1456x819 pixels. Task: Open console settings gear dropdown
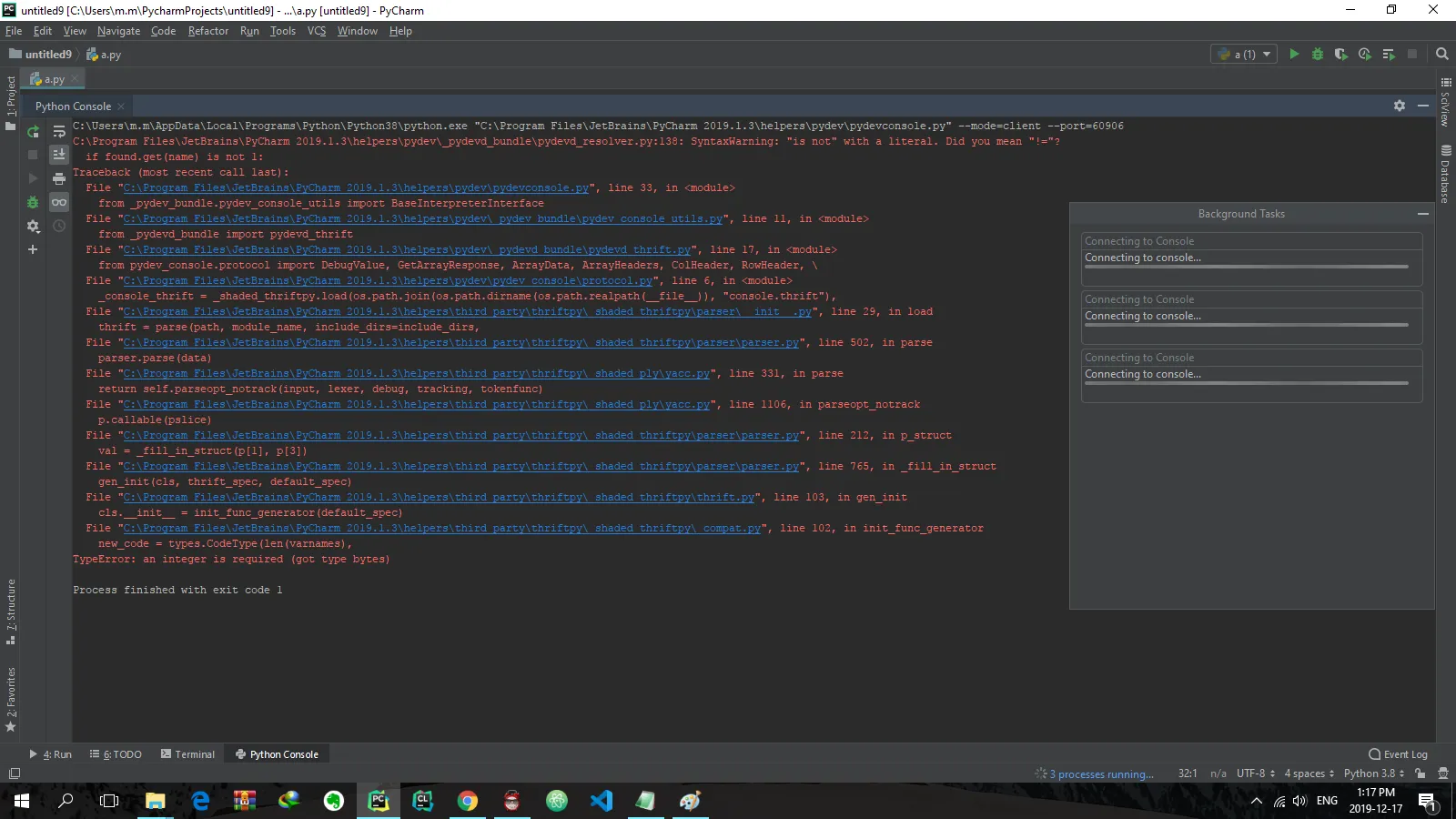[34, 226]
